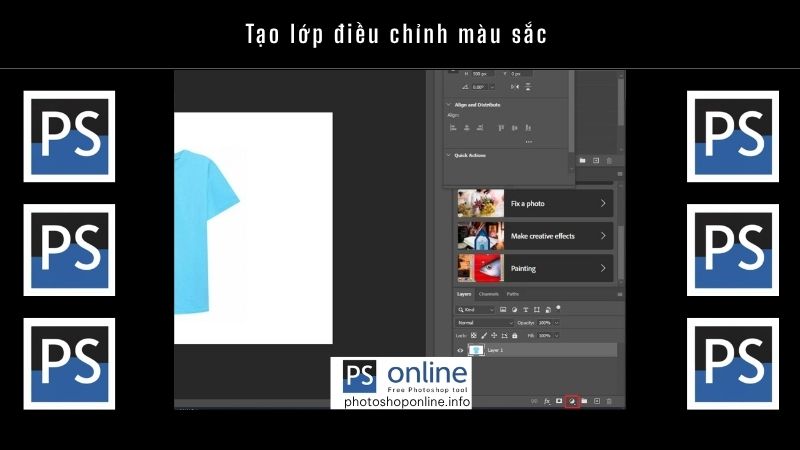Align right edges
Screen dimensions: 800x450
[480, 128]
